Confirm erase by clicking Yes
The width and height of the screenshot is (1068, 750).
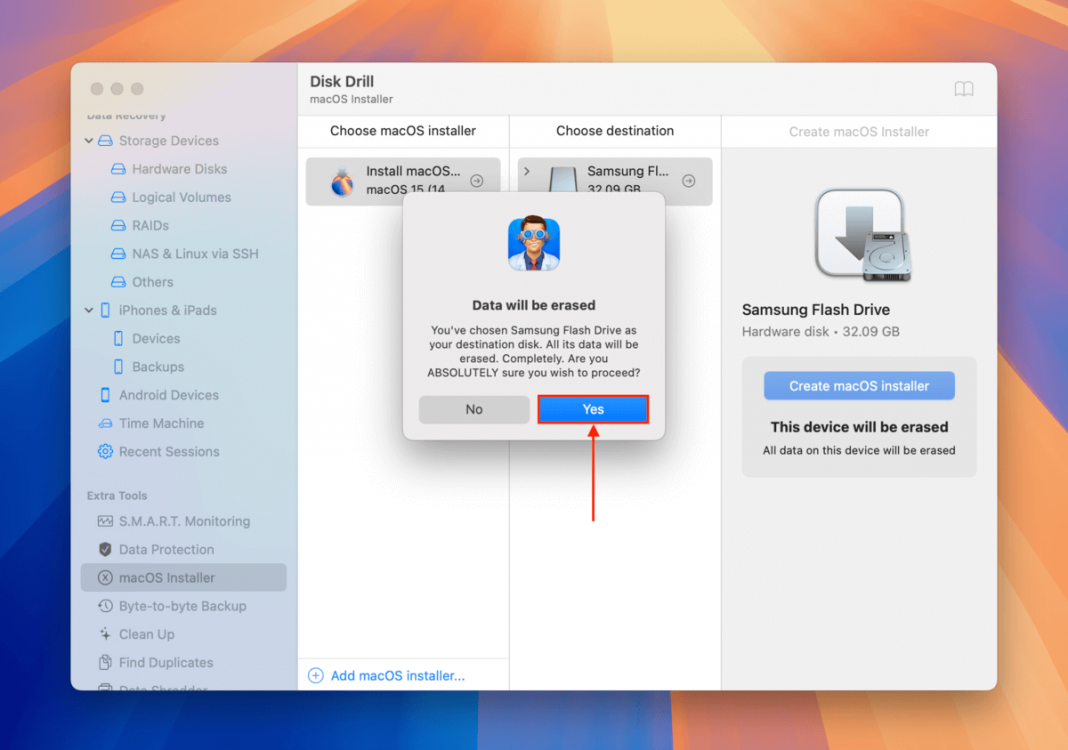click(x=592, y=409)
